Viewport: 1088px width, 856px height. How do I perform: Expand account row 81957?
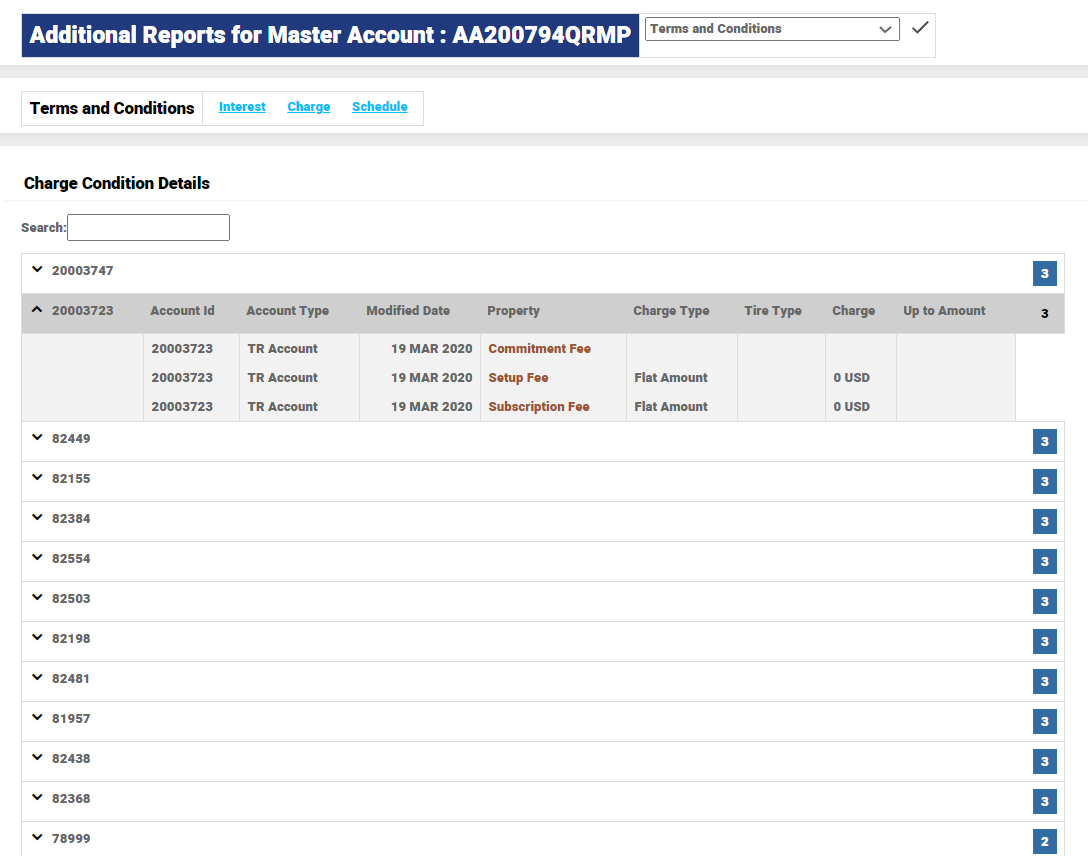[x=38, y=718]
